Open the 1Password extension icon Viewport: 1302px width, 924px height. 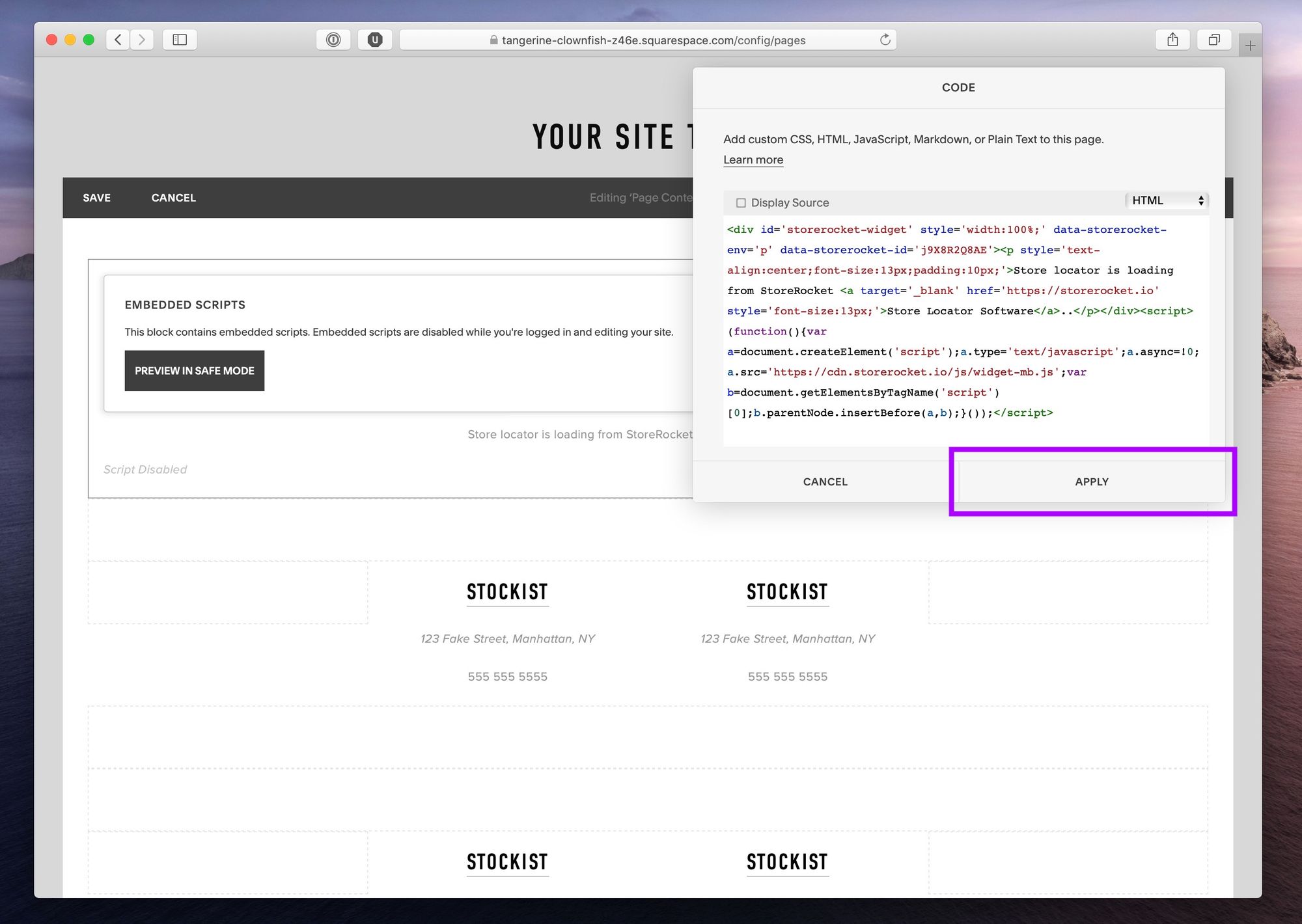pos(333,40)
